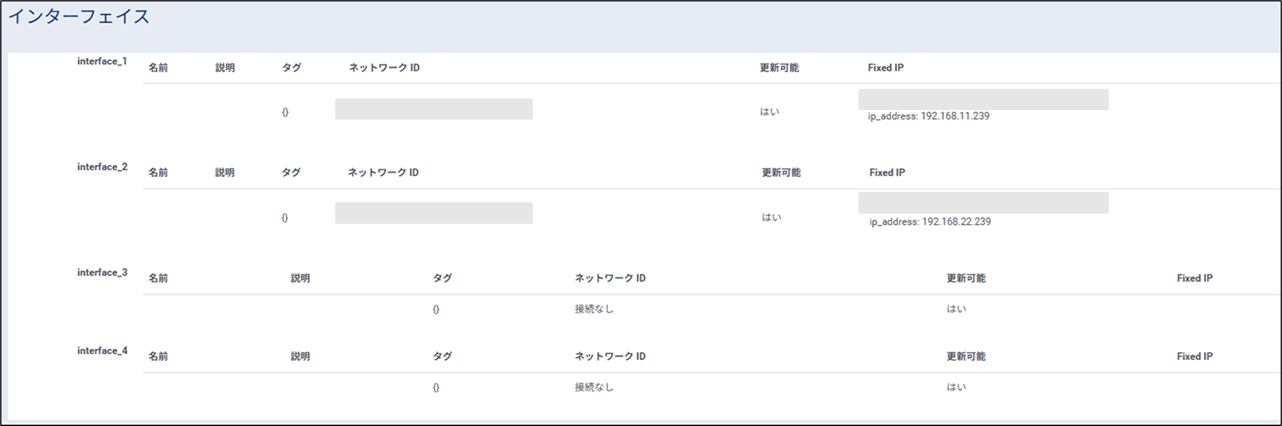Click interface_3's 接続なし network value
1282x426 pixels.
(594, 309)
